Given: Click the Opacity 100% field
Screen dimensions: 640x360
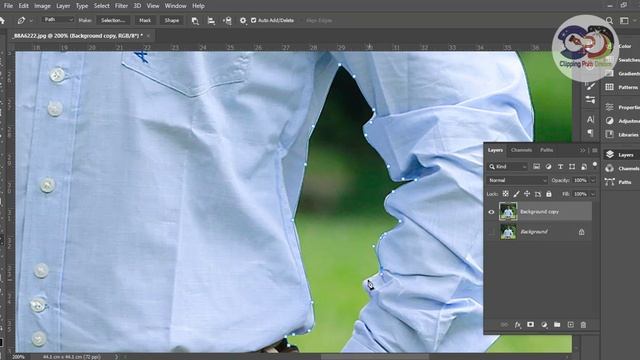Looking at the screenshot, I should coord(580,180).
